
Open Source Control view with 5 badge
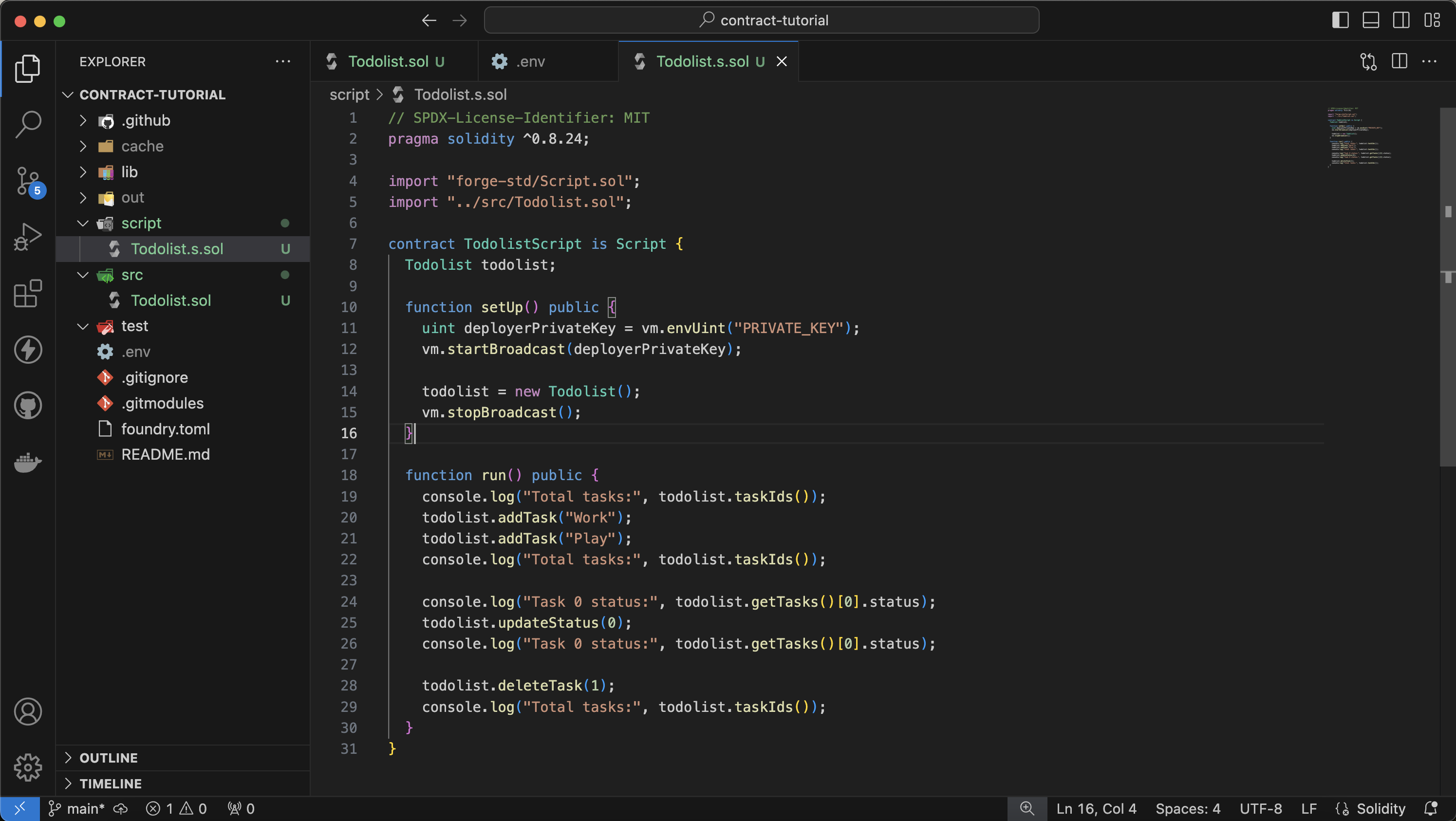[27, 181]
